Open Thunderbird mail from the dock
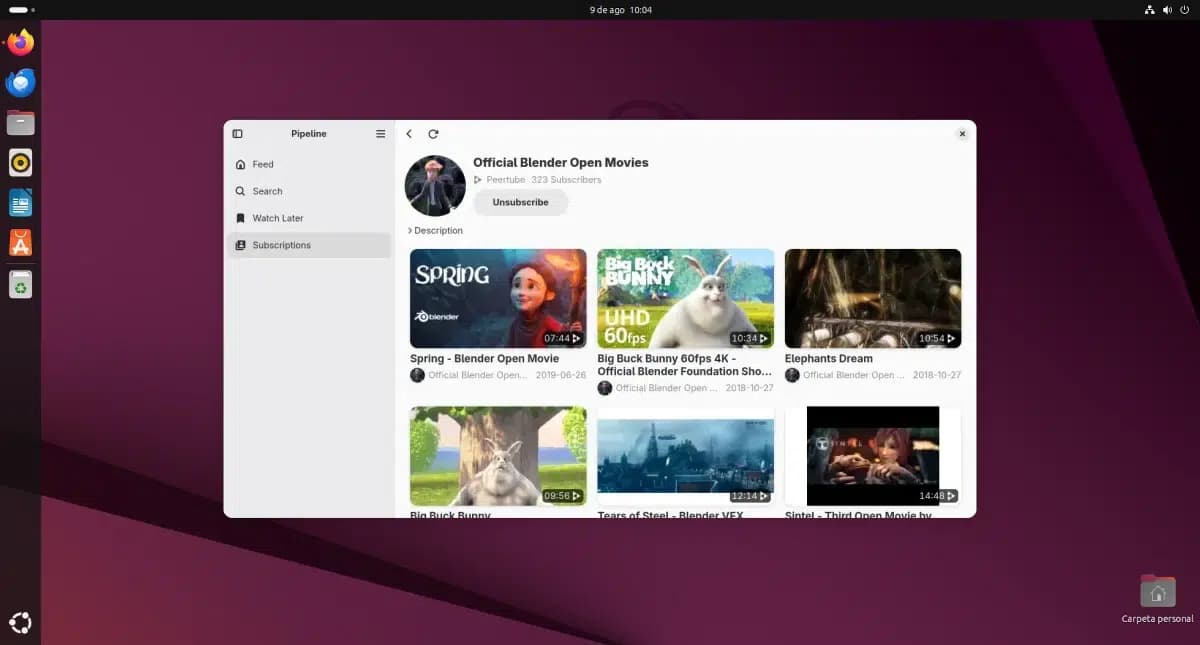The width and height of the screenshot is (1200, 645). tap(20, 83)
